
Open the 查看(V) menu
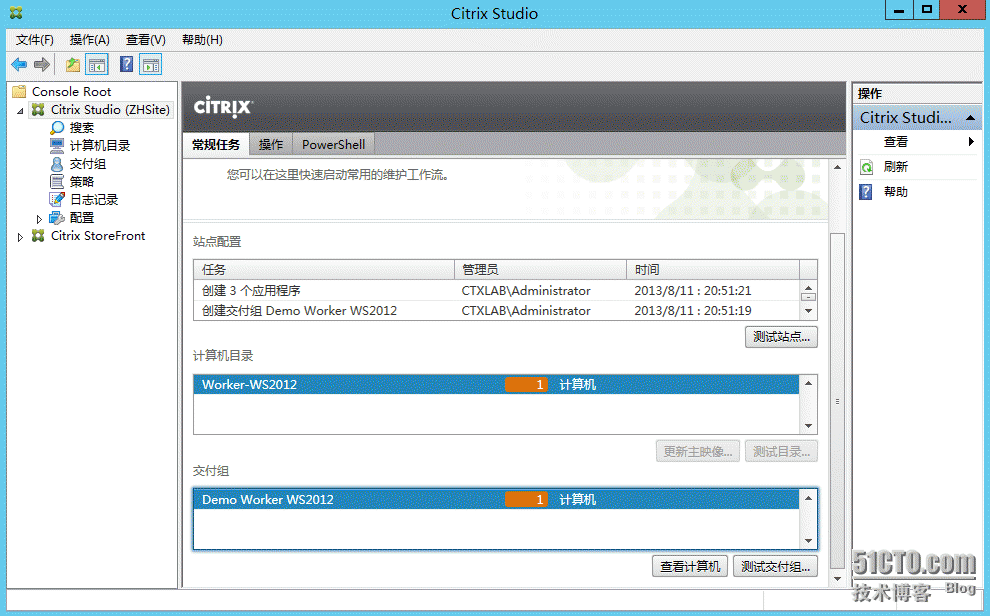[146, 40]
